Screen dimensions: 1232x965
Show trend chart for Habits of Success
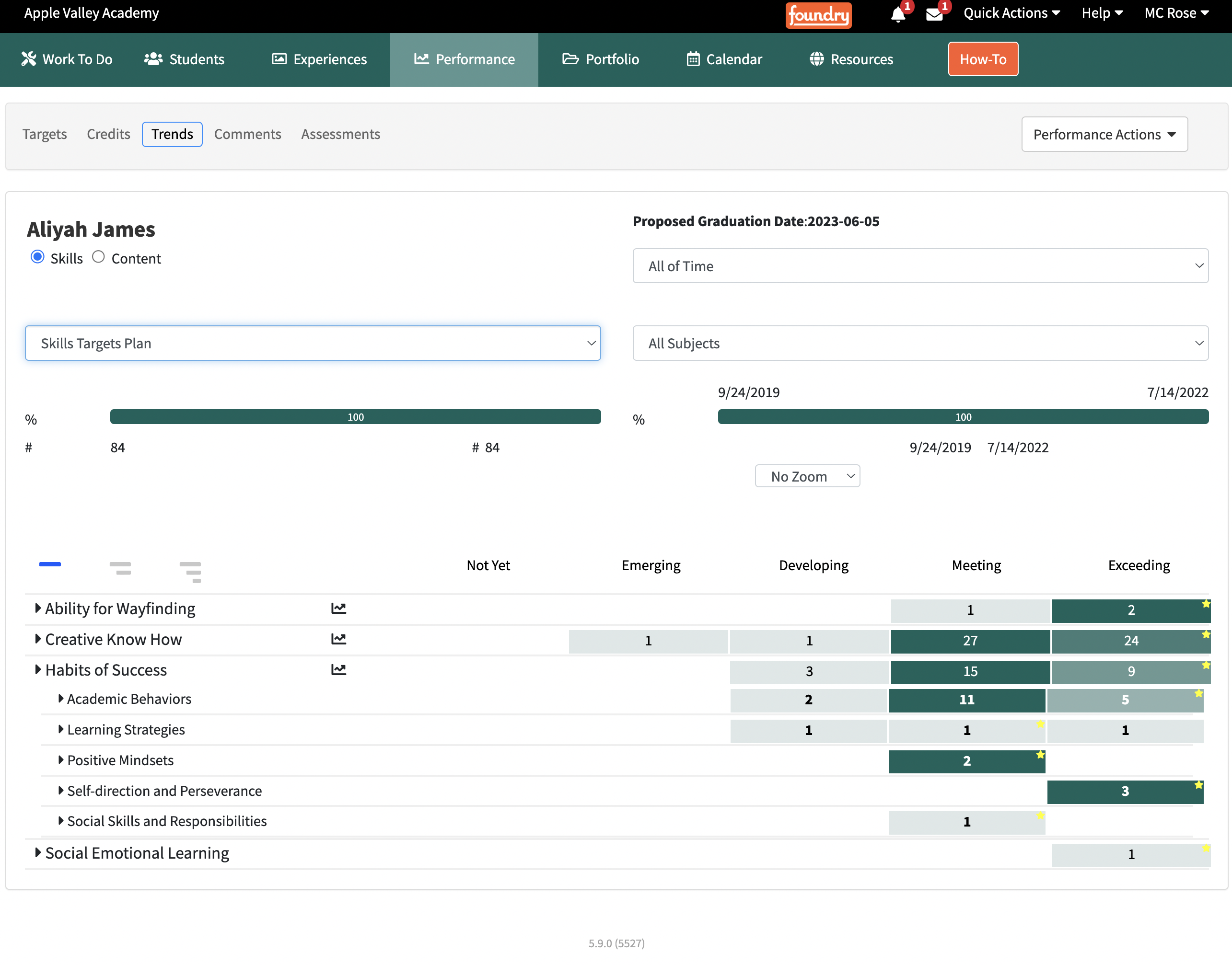(x=338, y=669)
